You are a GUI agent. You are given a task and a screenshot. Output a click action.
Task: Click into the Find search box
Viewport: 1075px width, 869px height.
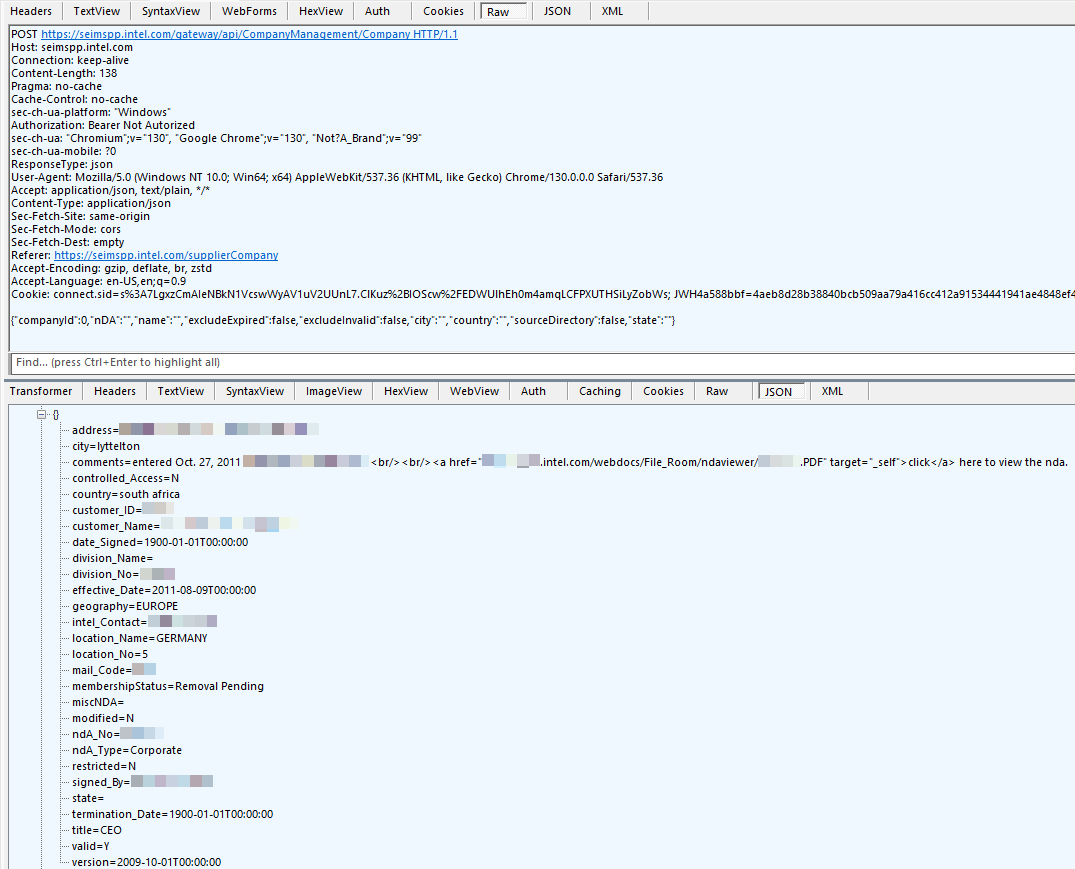pos(542,363)
